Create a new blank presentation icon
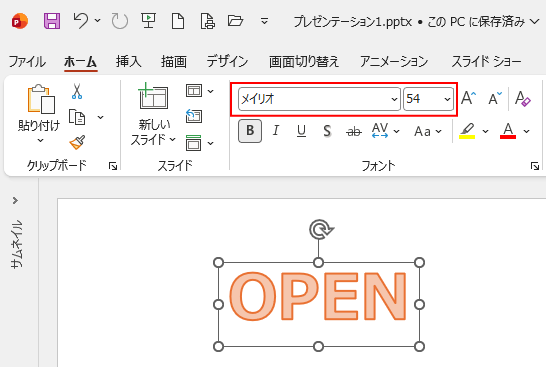The height and width of the screenshot is (367, 546). pyautogui.click(x=178, y=21)
